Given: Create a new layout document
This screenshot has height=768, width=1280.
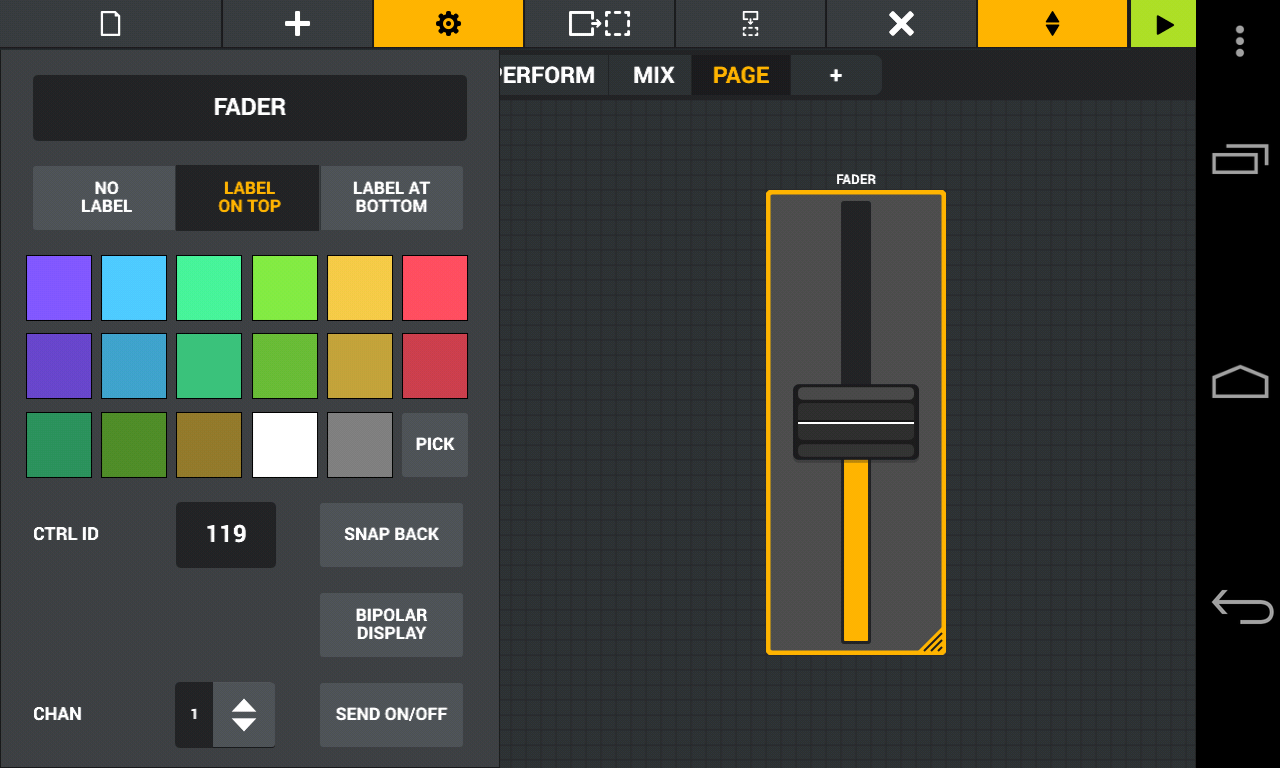Looking at the screenshot, I should 110,23.
